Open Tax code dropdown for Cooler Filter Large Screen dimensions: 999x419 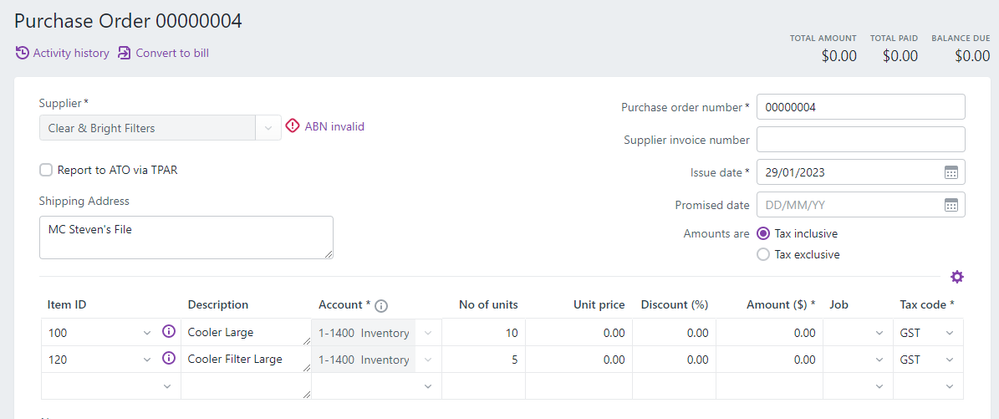(948, 359)
